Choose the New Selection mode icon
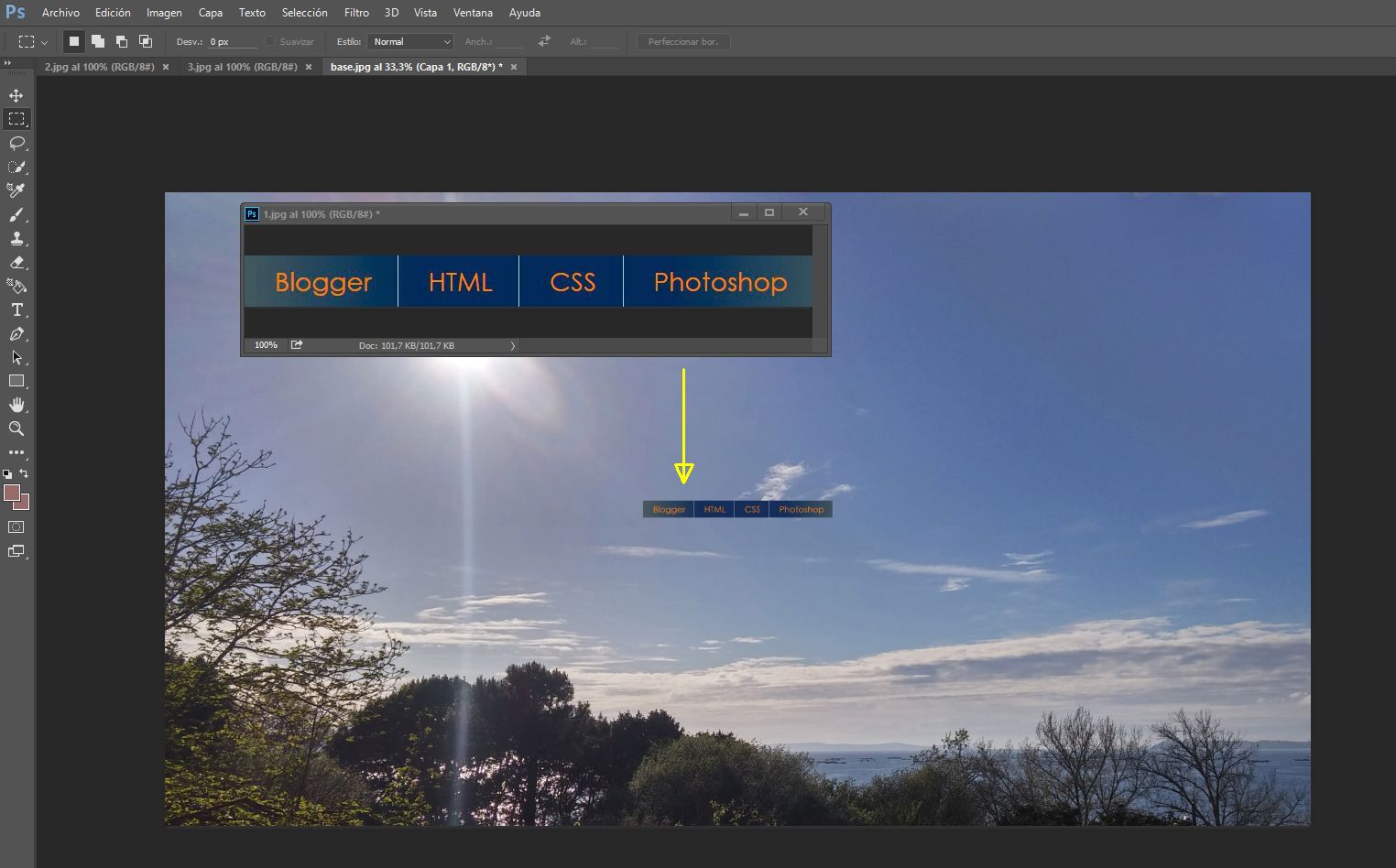 (x=74, y=41)
